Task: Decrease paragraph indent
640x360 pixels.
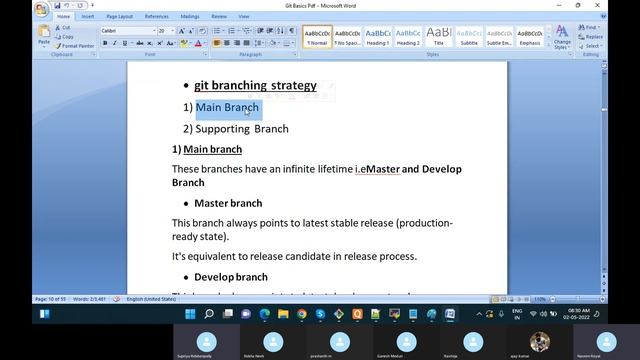Action: click(x=260, y=31)
